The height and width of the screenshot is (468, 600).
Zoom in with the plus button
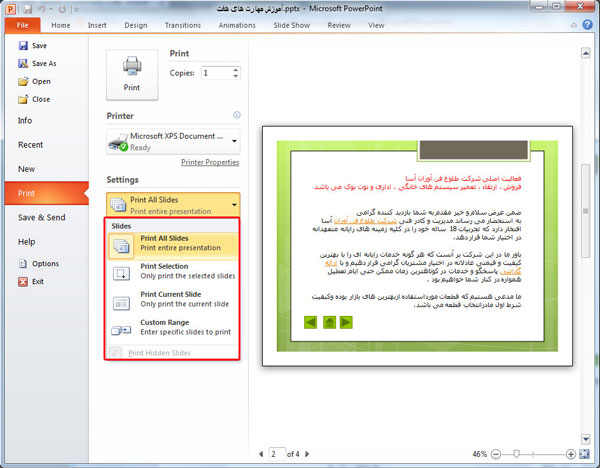tap(571, 454)
